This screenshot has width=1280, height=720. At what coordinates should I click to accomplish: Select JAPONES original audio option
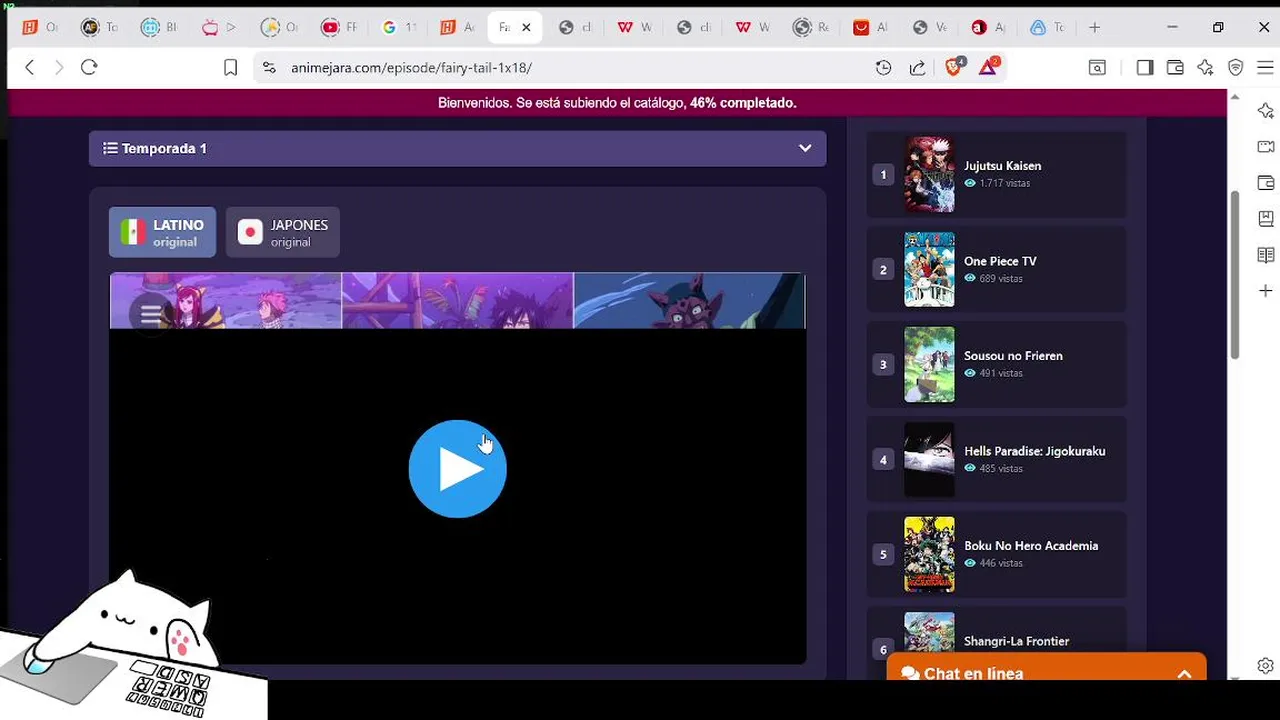[283, 232]
